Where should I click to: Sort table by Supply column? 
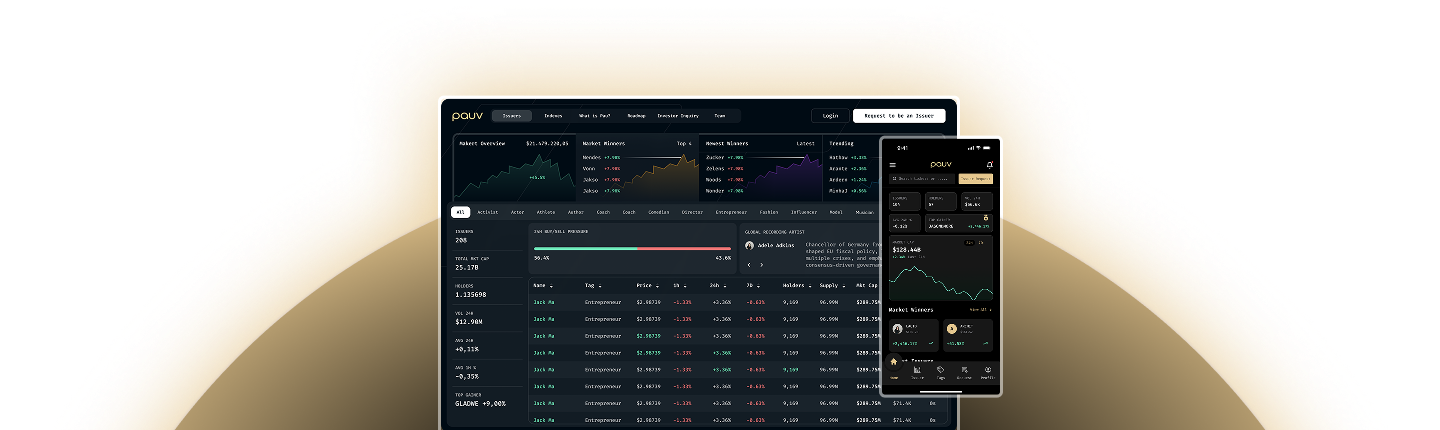tap(831, 285)
